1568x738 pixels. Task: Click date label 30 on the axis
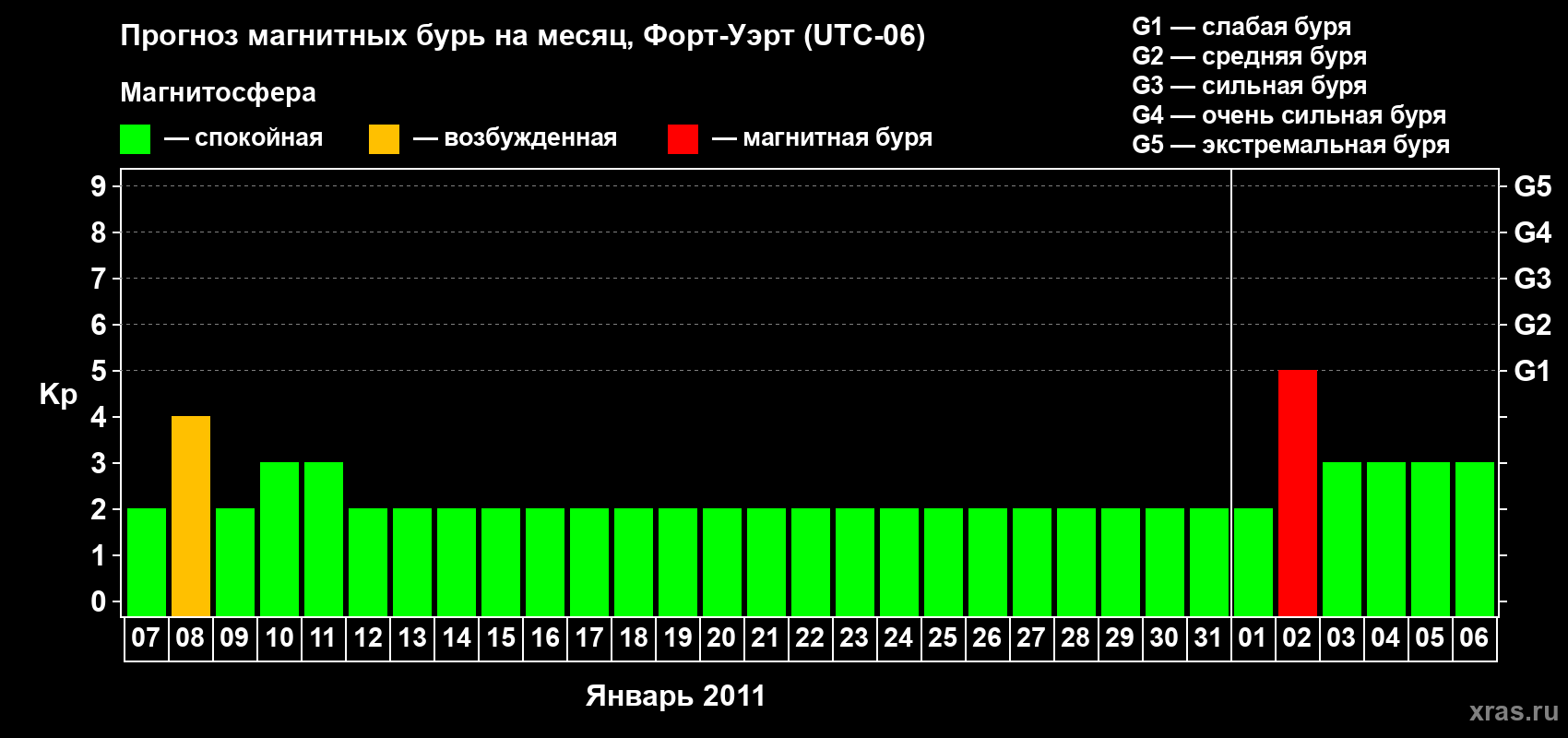tap(1164, 637)
